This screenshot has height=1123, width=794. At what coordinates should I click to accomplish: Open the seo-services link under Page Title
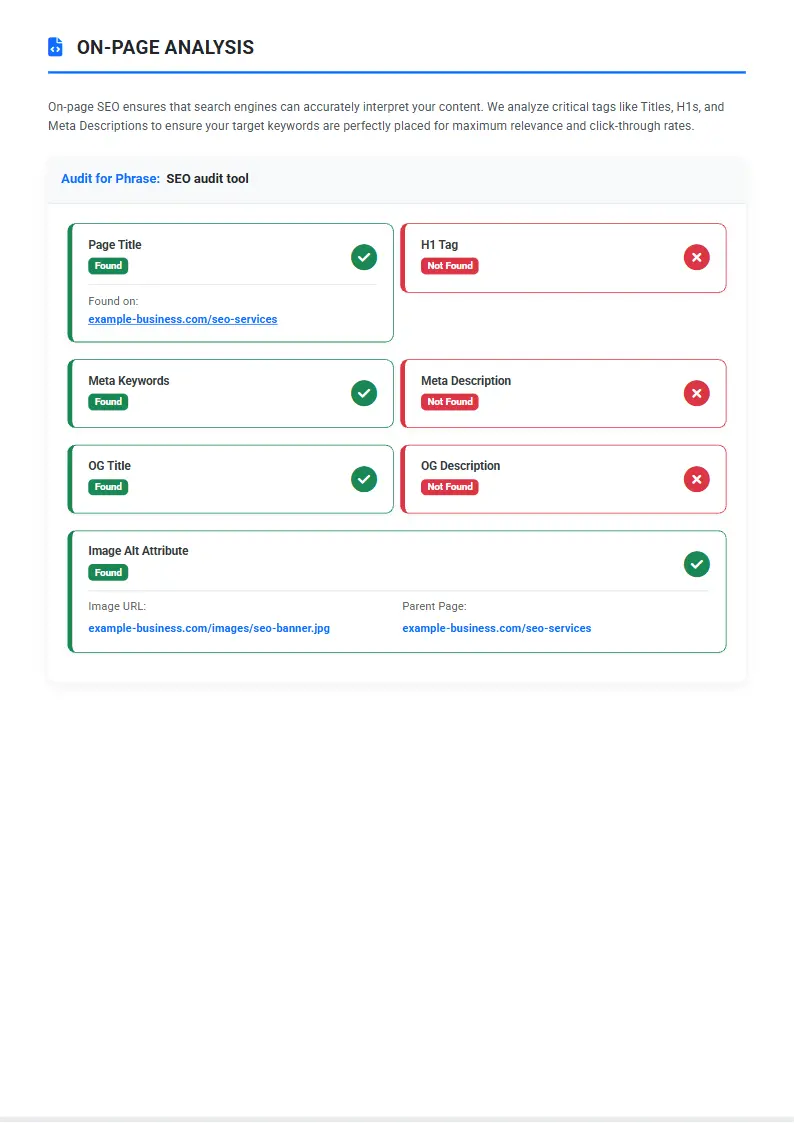[x=183, y=319]
